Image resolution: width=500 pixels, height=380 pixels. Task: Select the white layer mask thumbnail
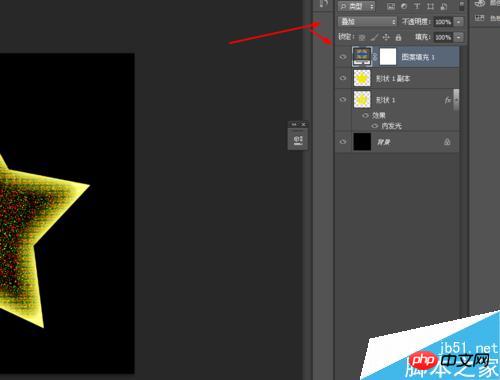point(388,57)
